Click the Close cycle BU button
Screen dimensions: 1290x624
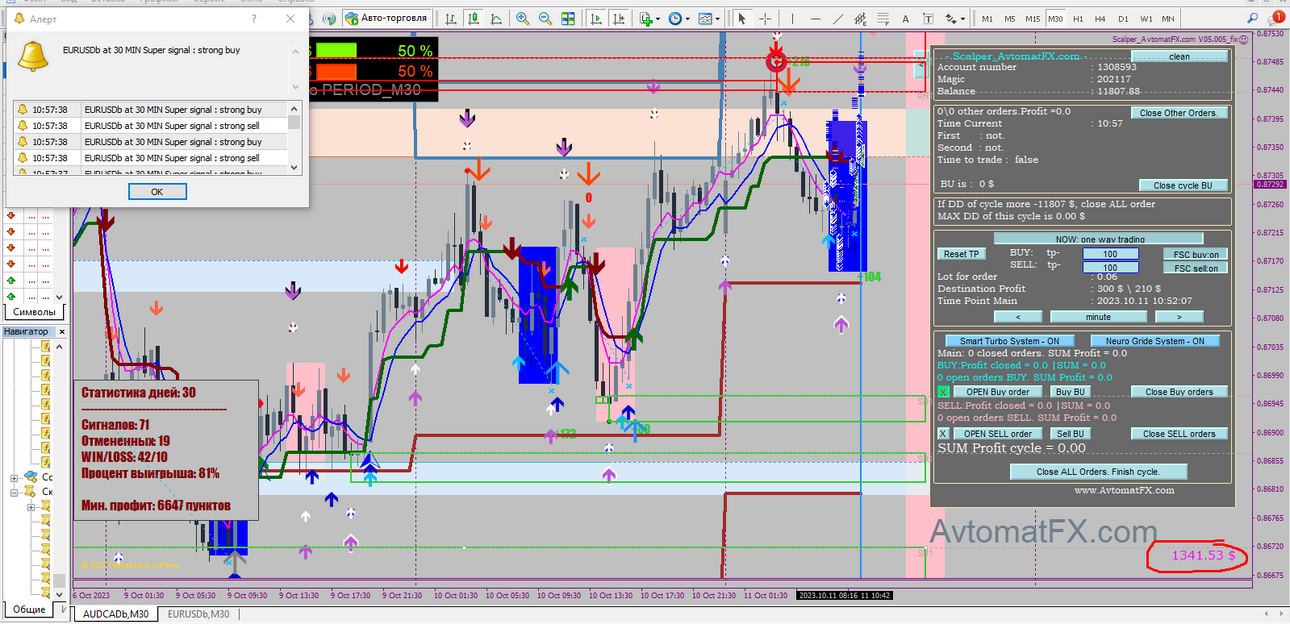(x=1183, y=185)
